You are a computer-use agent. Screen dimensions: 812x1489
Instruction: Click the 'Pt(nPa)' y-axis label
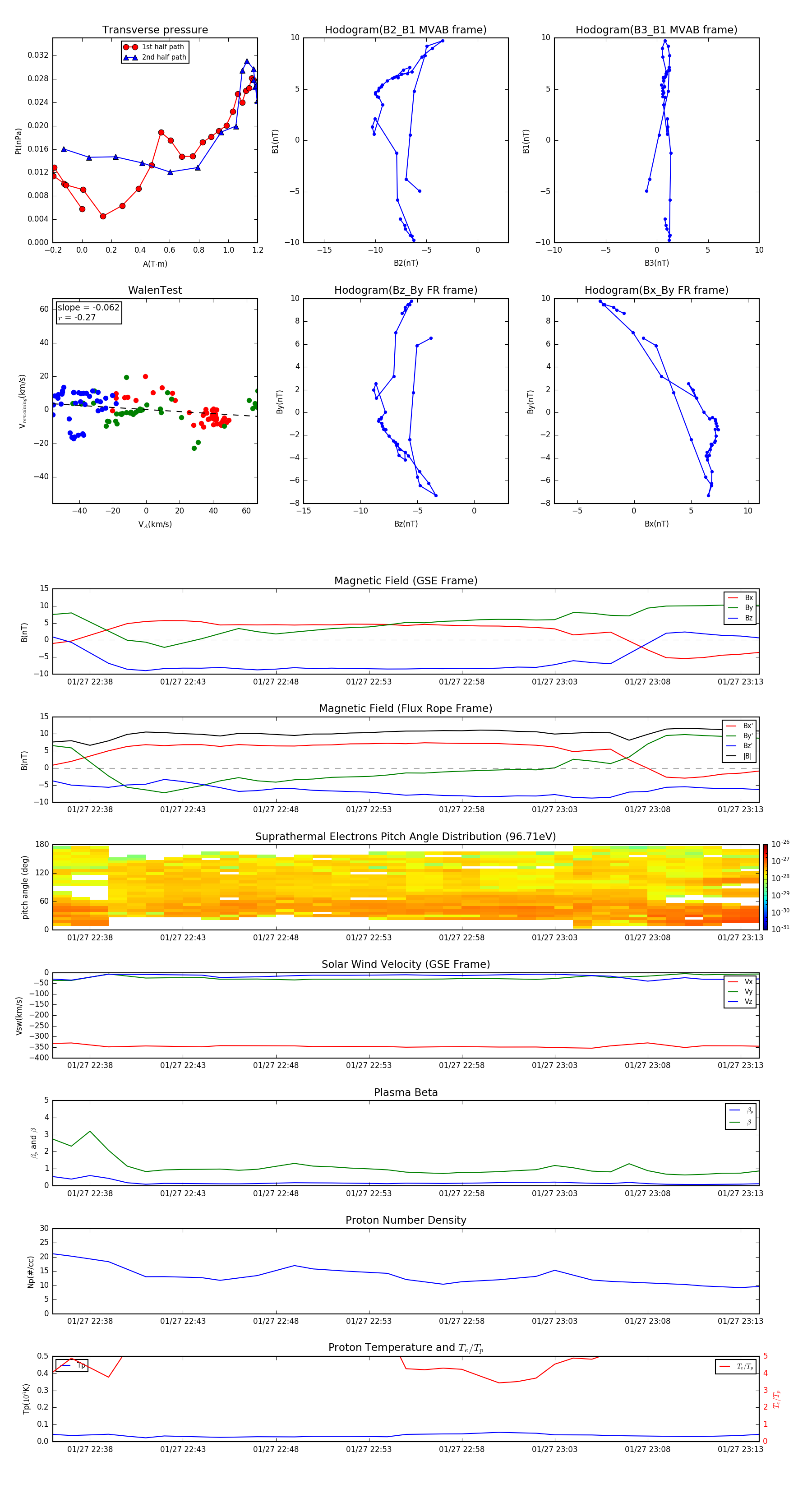click(x=18, y=140)
